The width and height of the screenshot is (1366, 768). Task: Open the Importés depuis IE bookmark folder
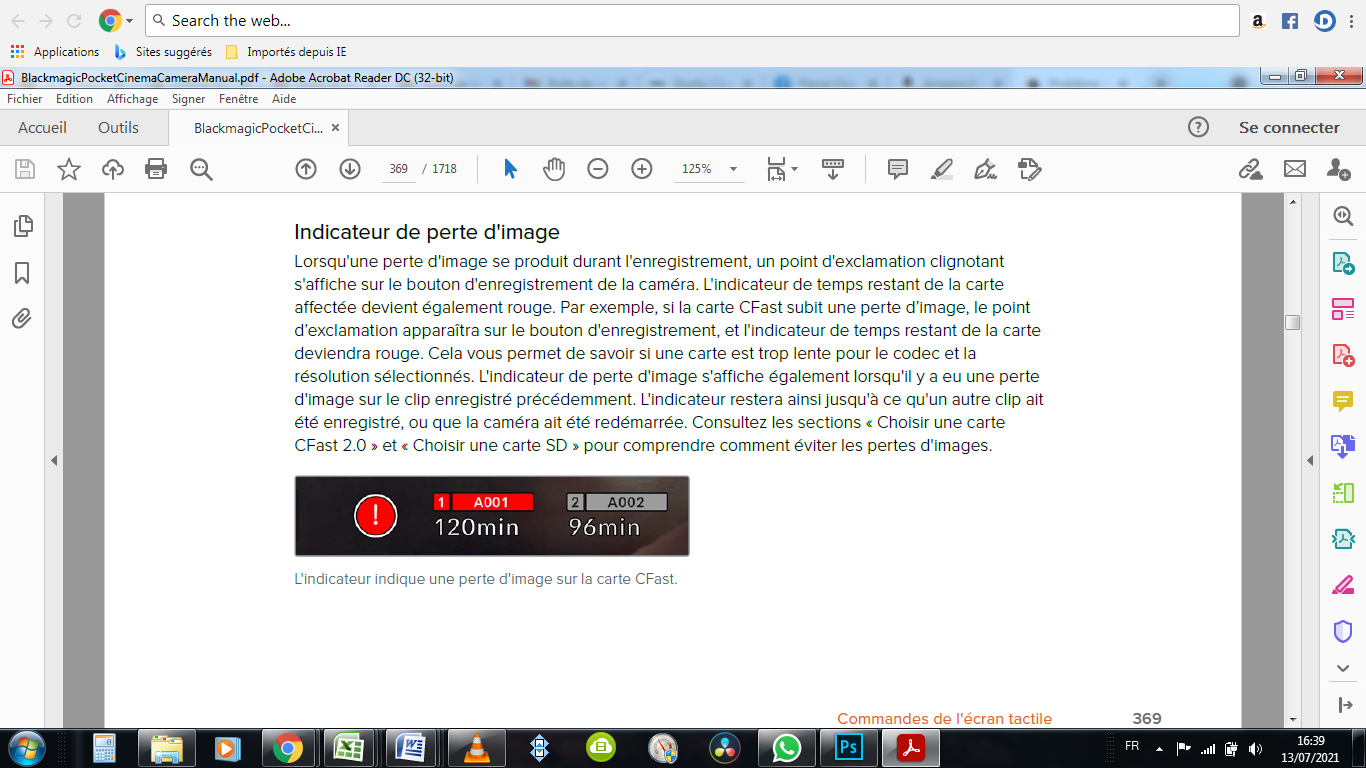pos(286,51)
